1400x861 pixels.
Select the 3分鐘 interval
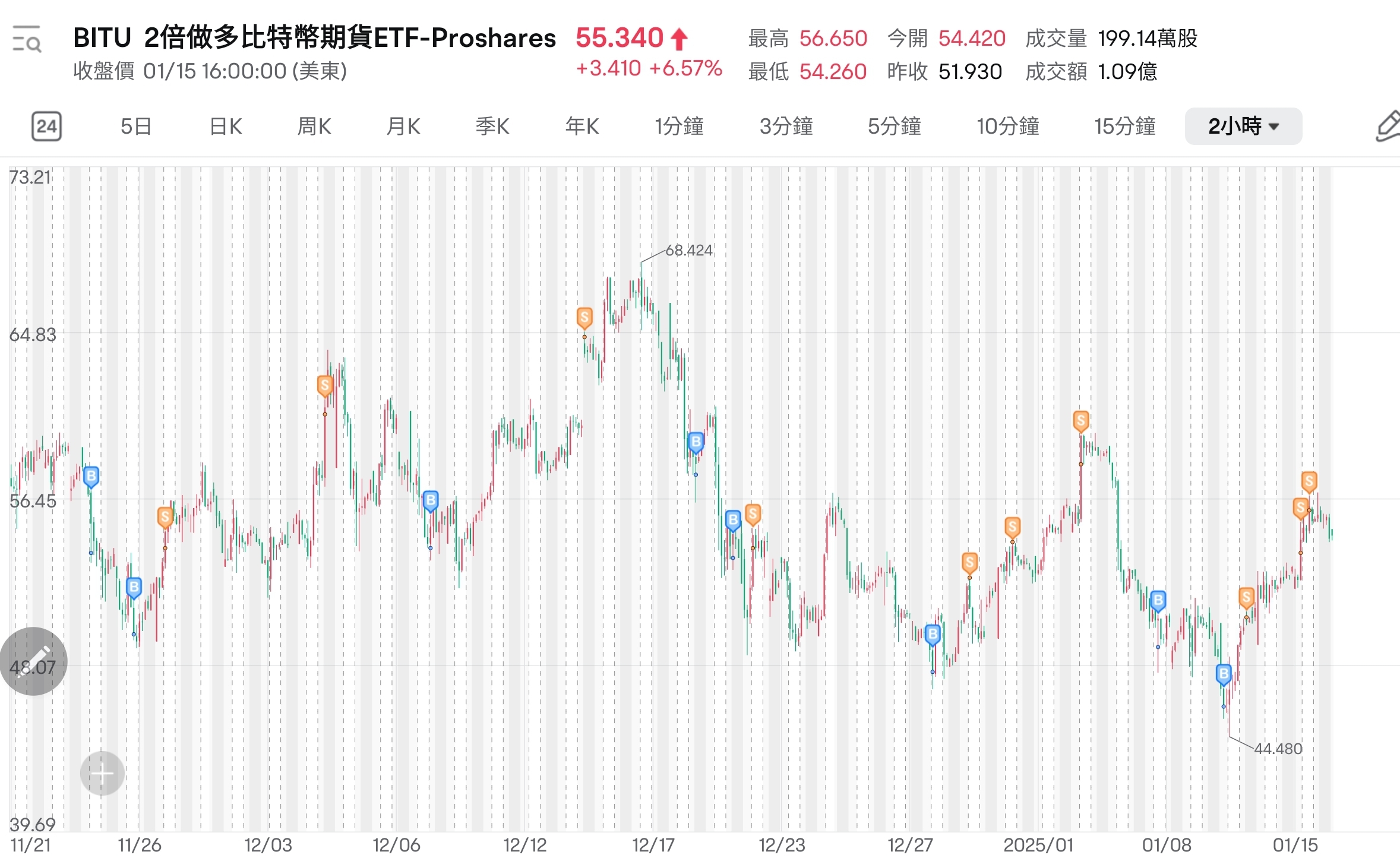786,126
